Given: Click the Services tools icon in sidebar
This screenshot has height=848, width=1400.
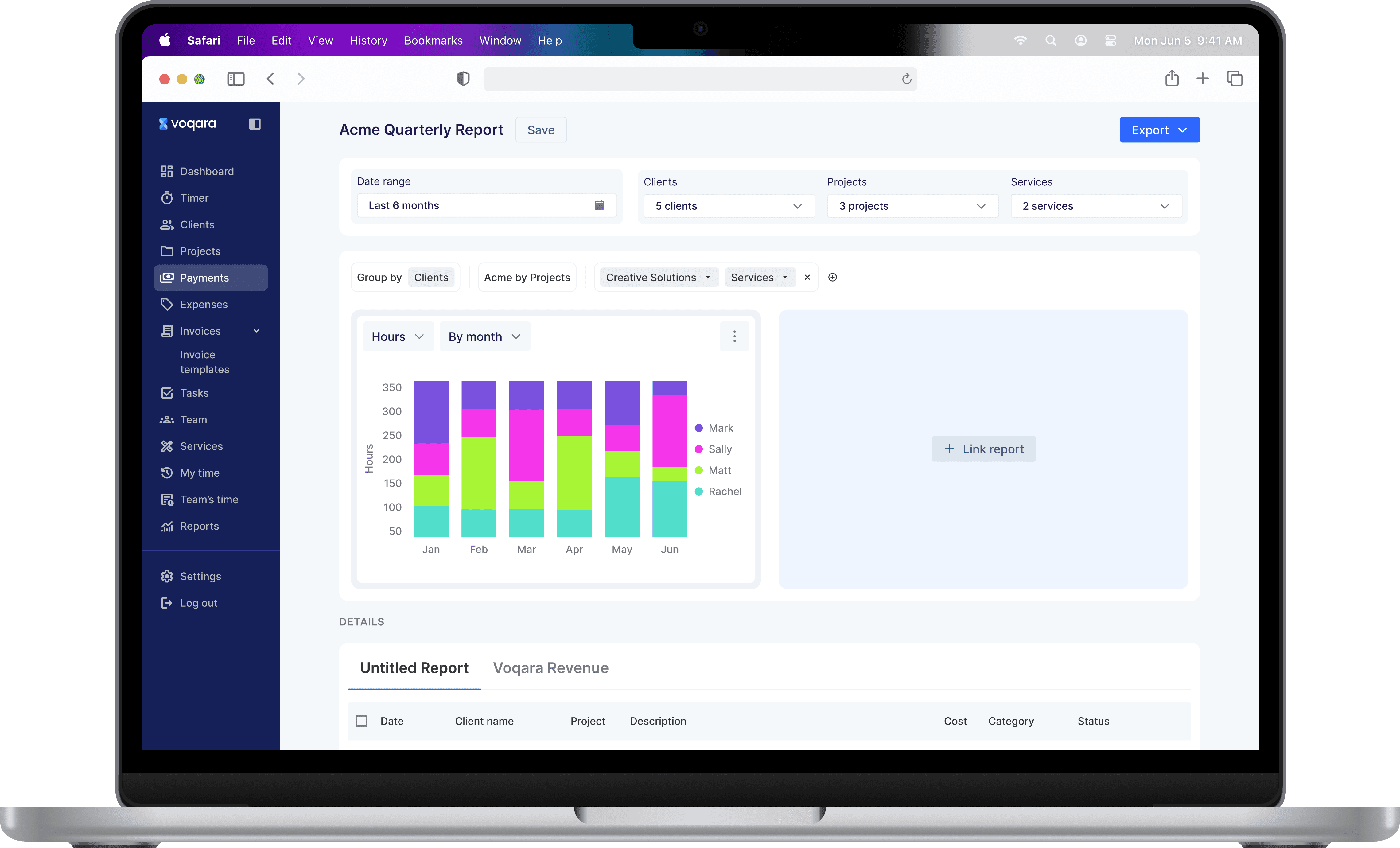Looking at the screenshot, I should (166, 446).
